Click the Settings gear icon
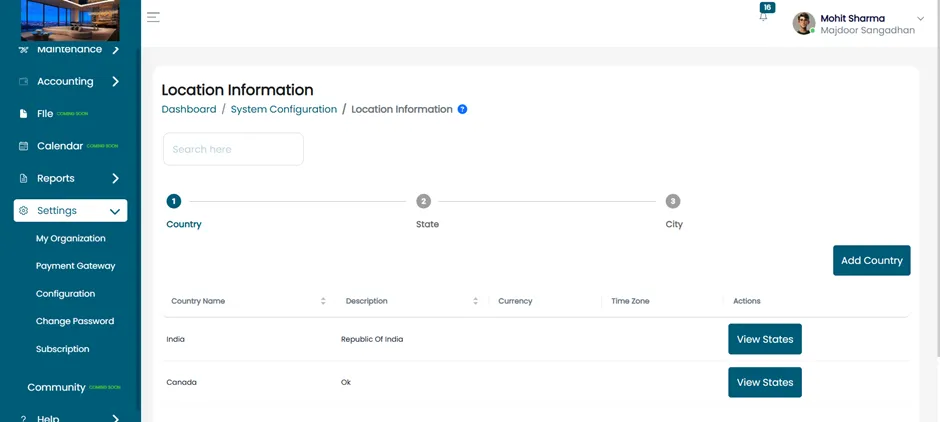The image size is (940, 422). click(x=23, y=210)
